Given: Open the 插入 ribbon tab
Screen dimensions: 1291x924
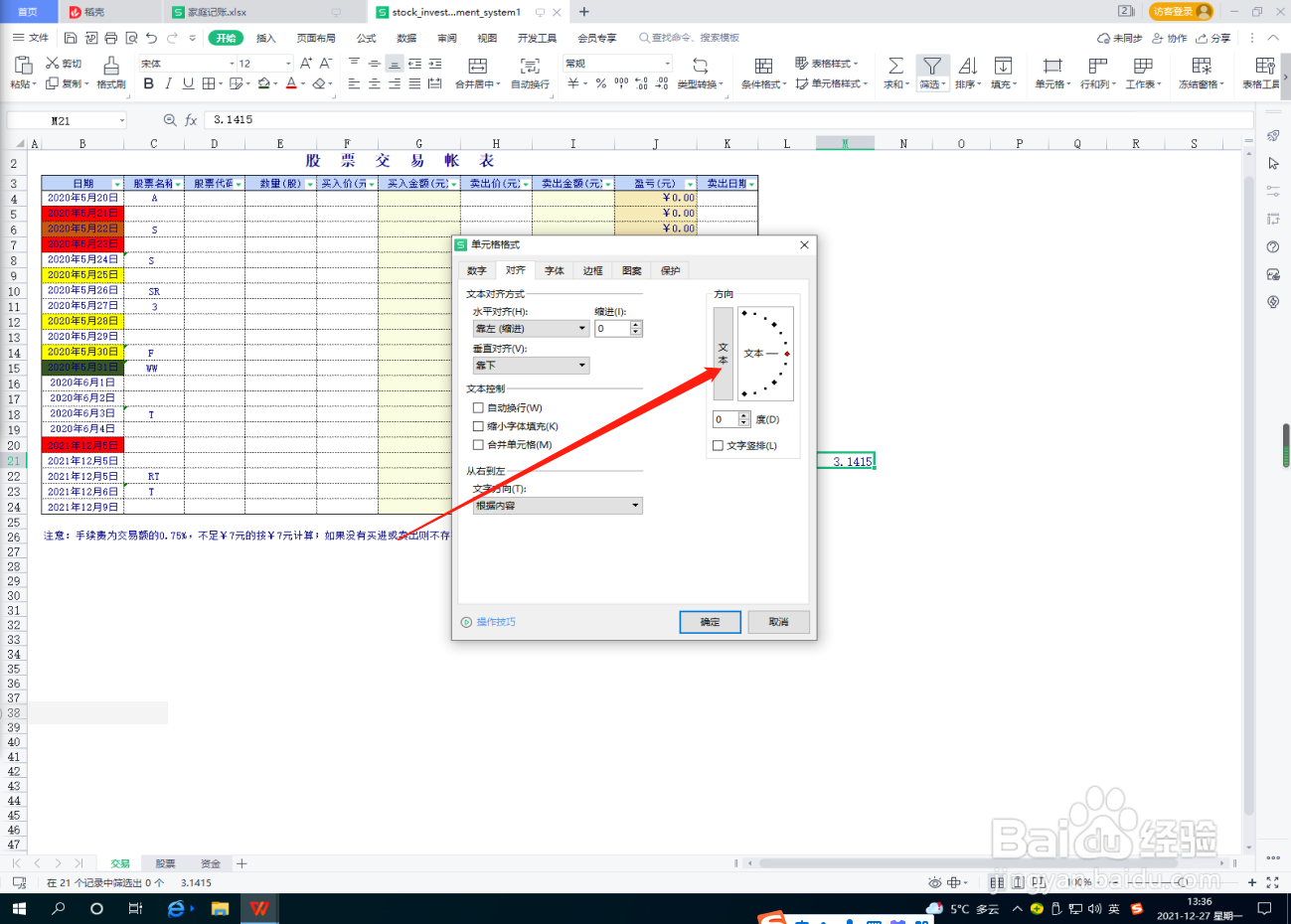Looking at the screenshot, I should (266, 38).
